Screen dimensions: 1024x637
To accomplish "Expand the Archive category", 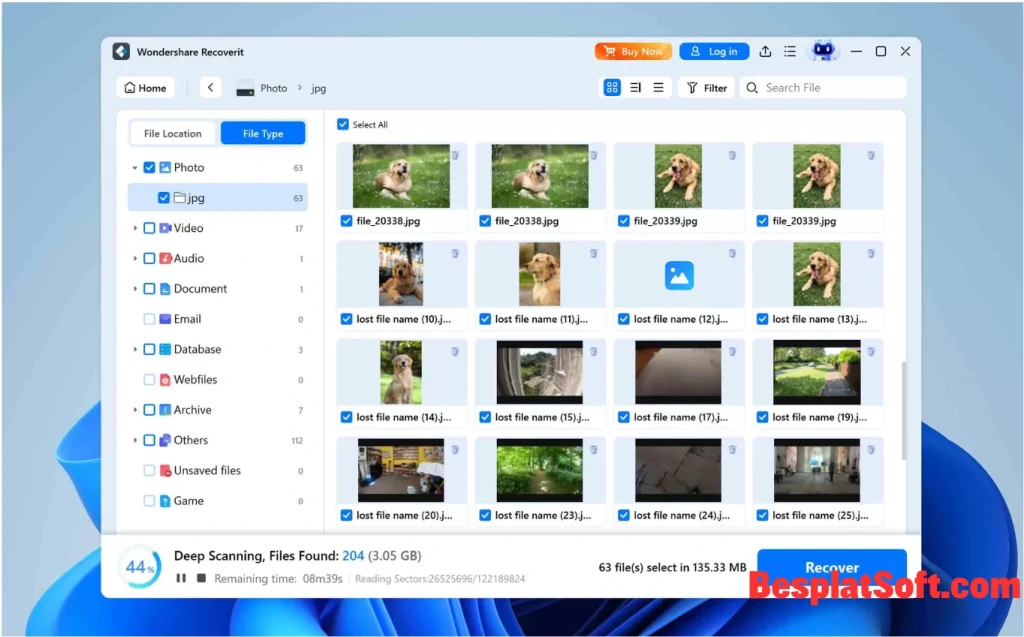I will pos(135,410).
